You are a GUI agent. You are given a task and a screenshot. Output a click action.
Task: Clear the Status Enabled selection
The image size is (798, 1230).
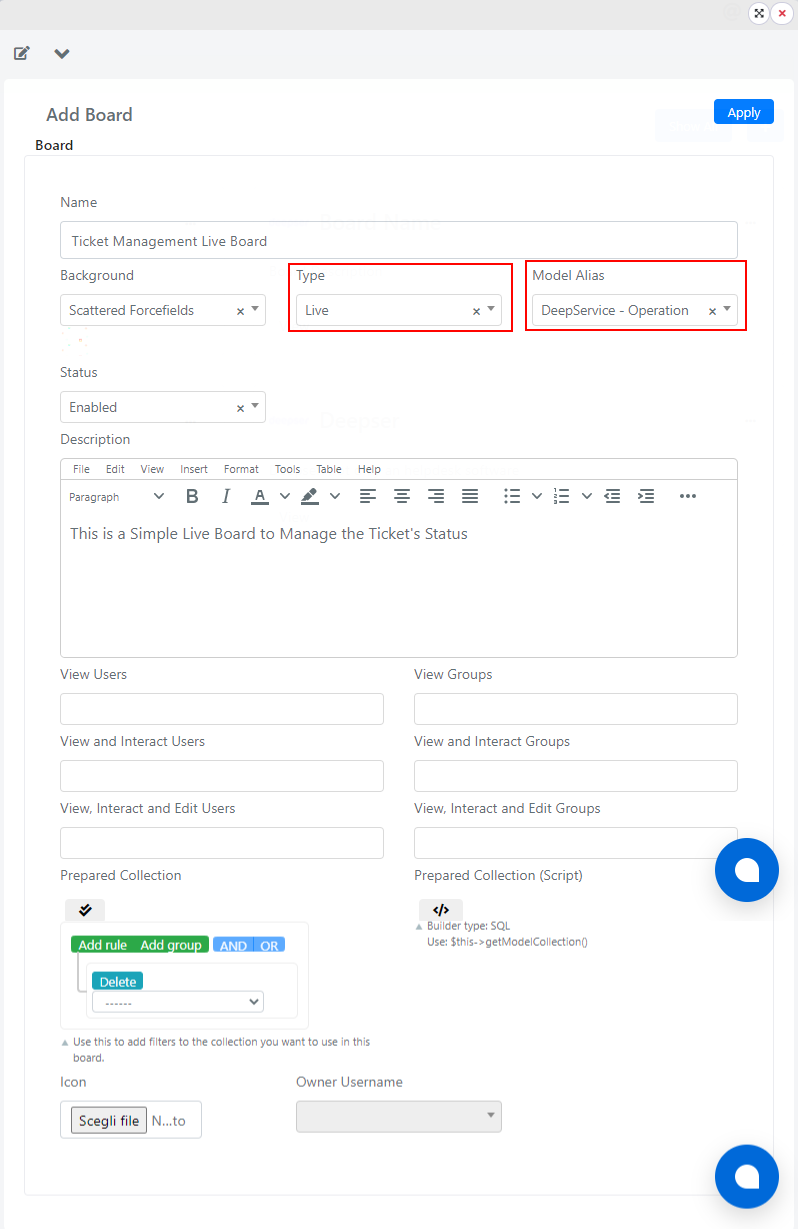click(240, 408)
